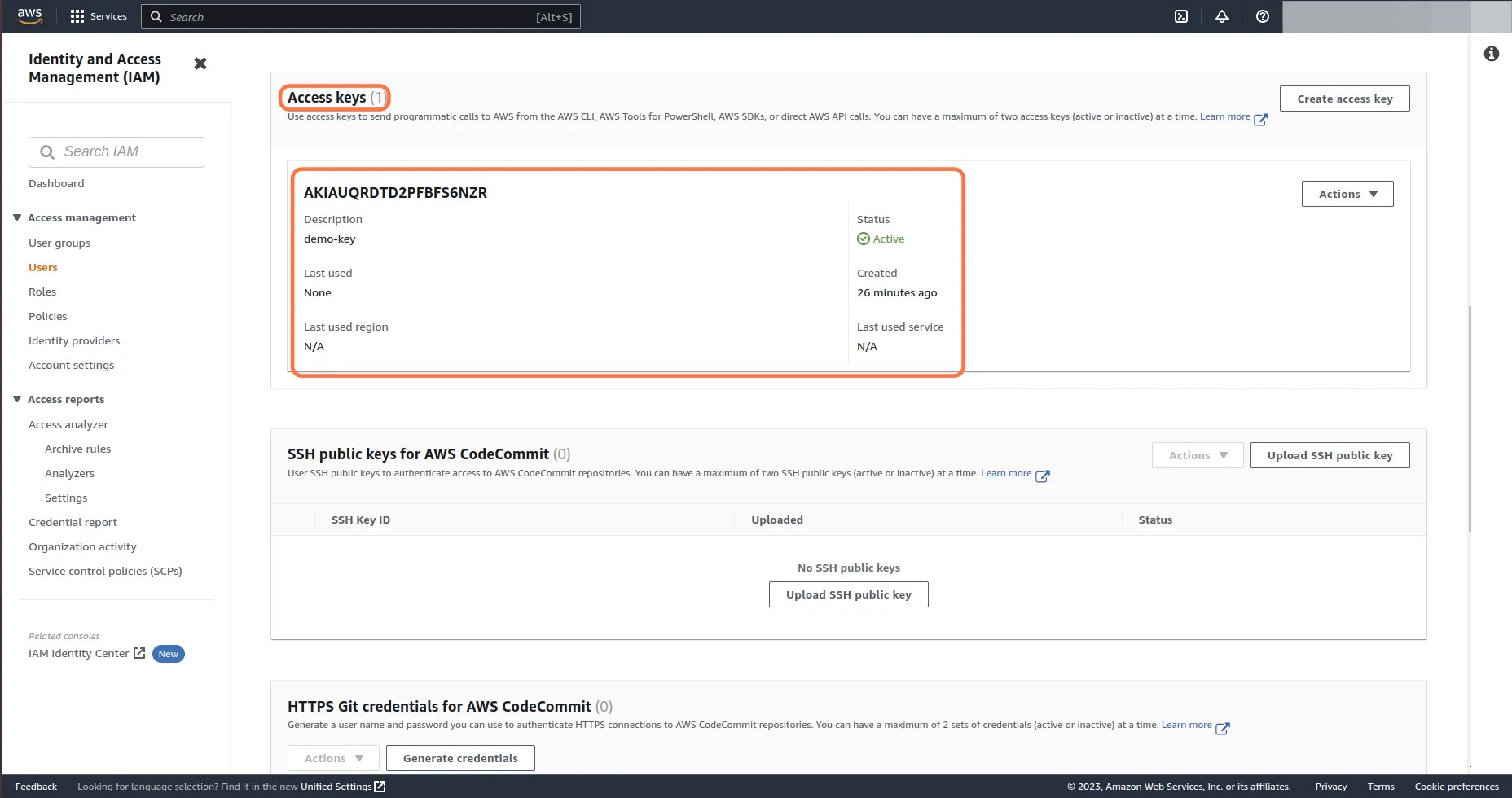Open the notifications bell
Screen dimensions: 1512x798
(x=1221, y=16)
